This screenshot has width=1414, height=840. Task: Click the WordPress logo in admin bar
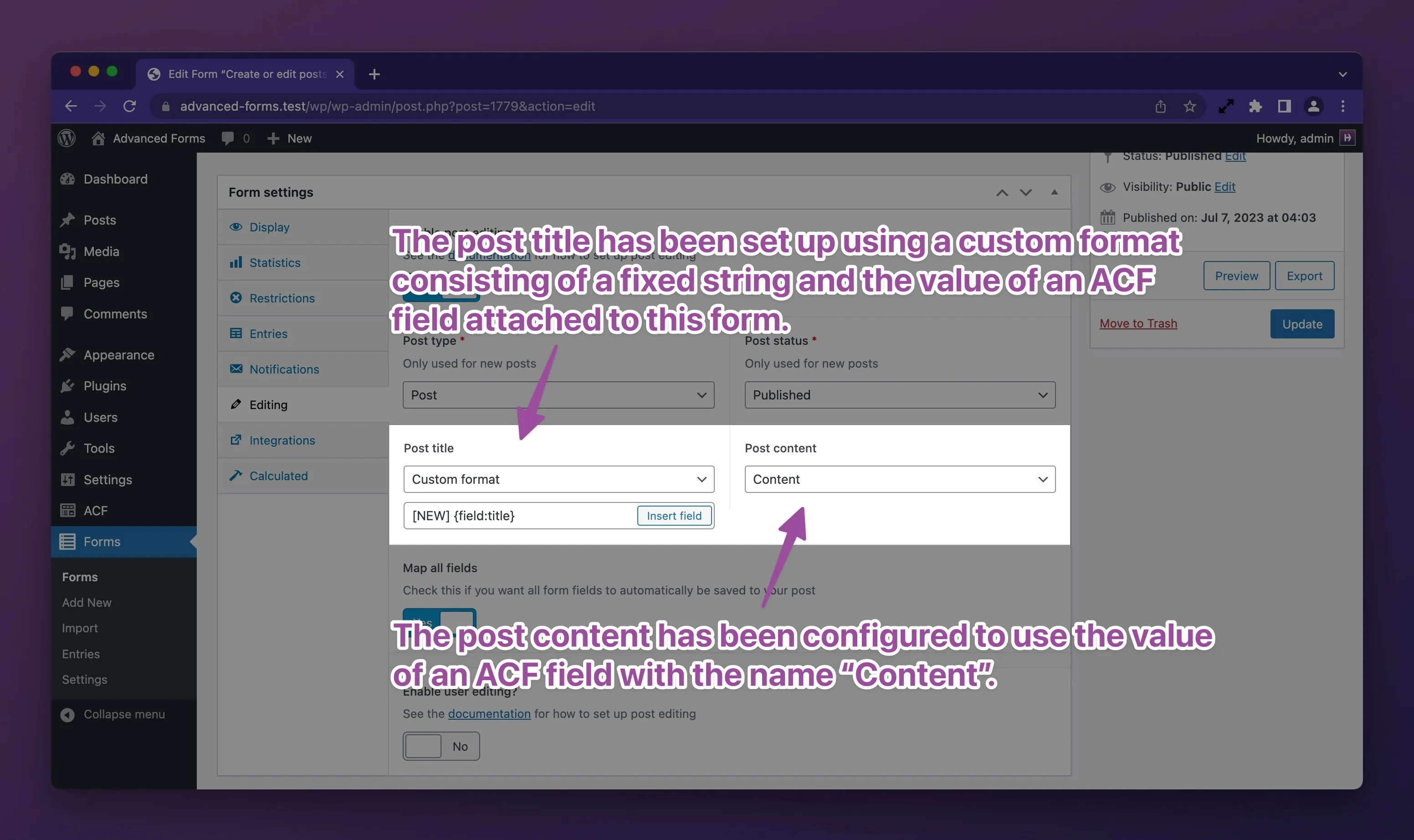click(67, 138)
